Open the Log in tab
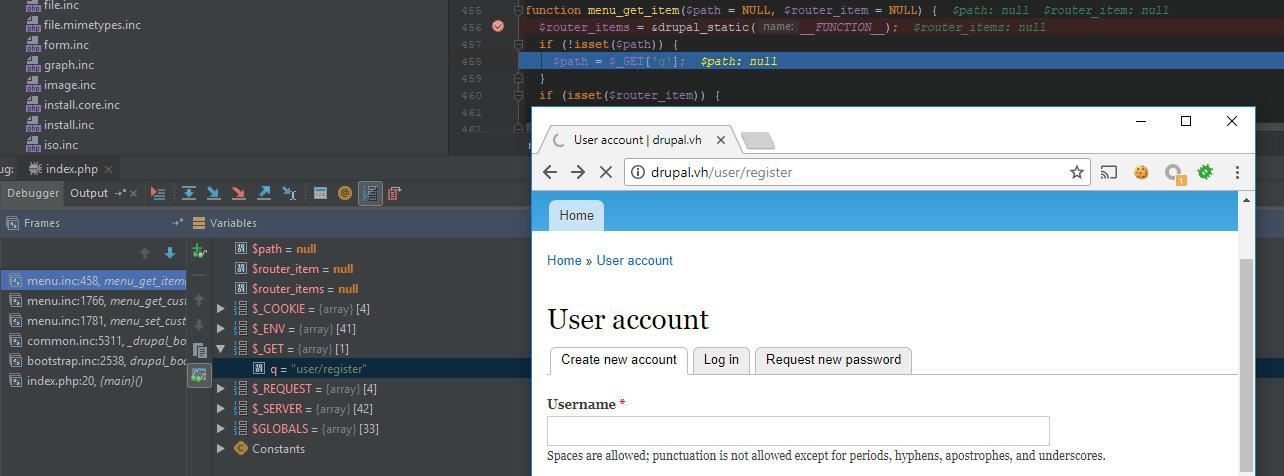Screen dimensions: 1284x476 click(x=721, y=360)
